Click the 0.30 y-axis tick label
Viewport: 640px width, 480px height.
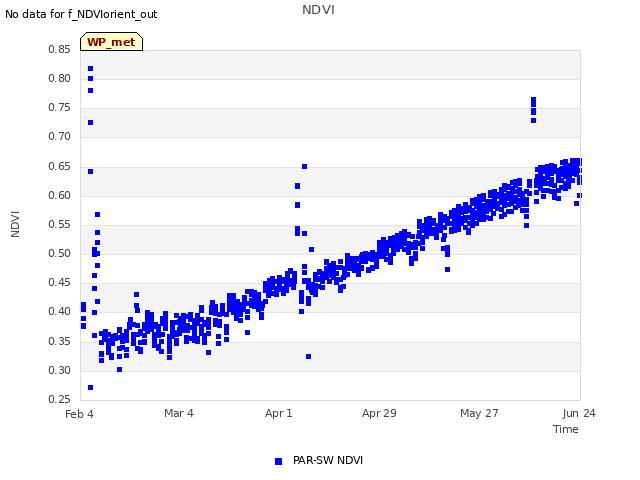(60, 370)
